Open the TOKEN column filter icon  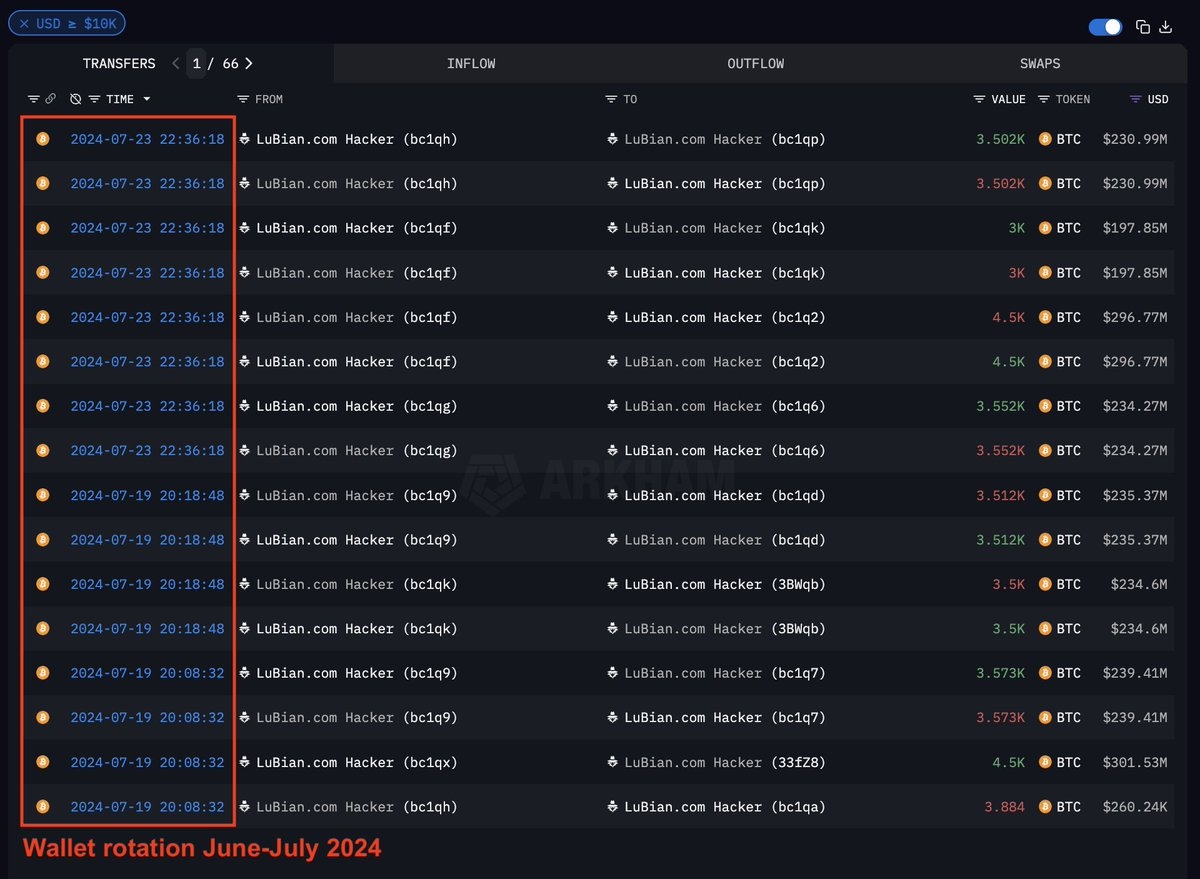(x=1044, y=99)
